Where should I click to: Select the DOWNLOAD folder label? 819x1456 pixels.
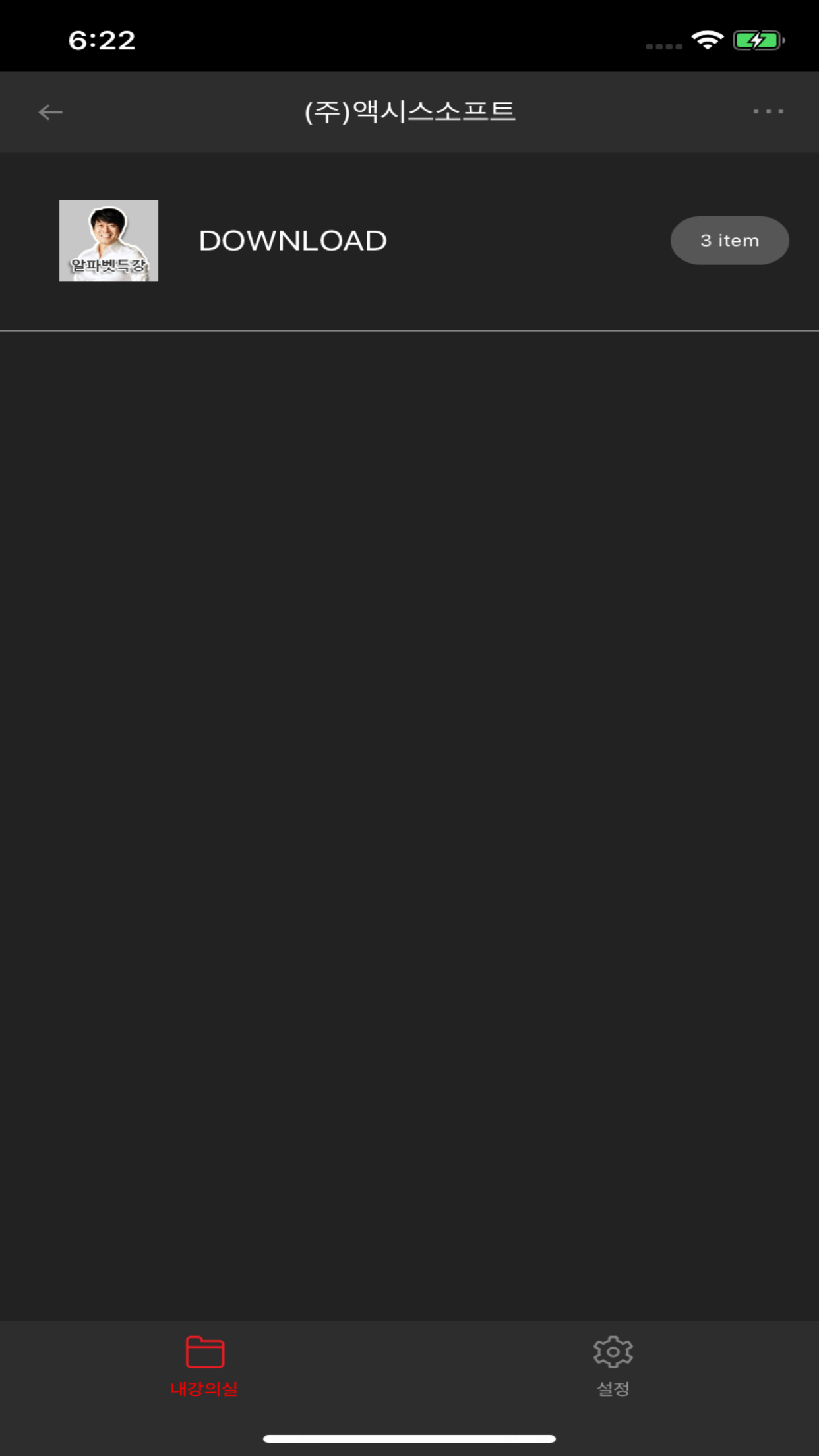293,241
